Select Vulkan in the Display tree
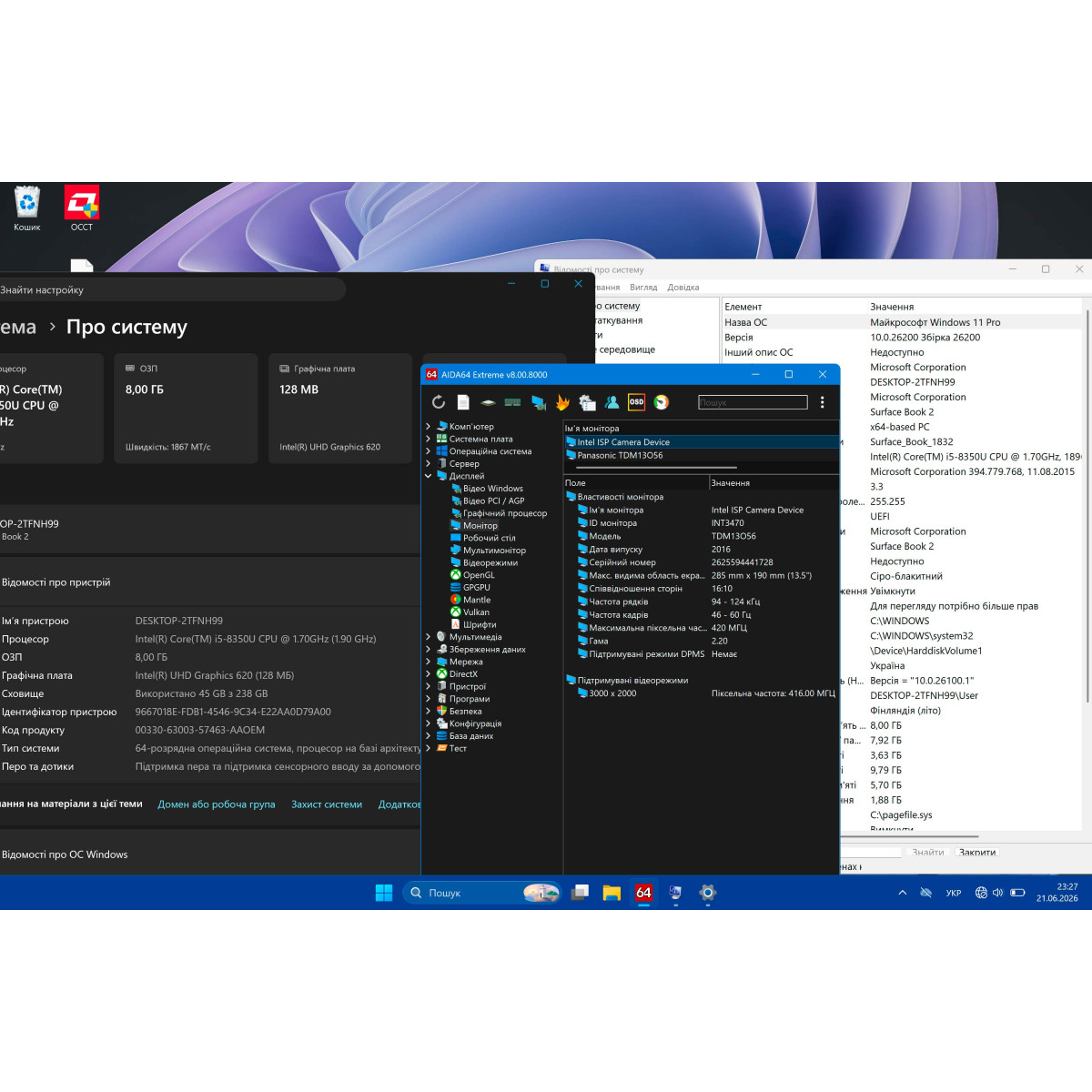 [476, 612]
